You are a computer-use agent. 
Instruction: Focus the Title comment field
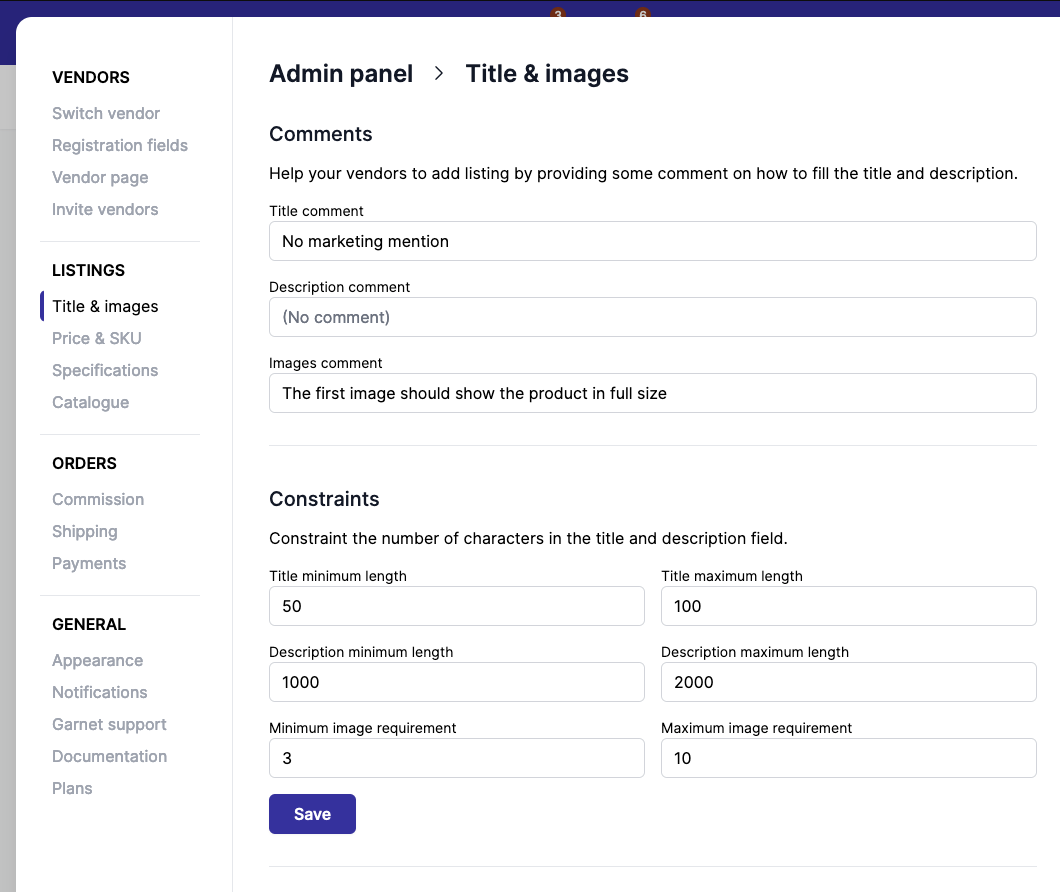pos(652,241)
